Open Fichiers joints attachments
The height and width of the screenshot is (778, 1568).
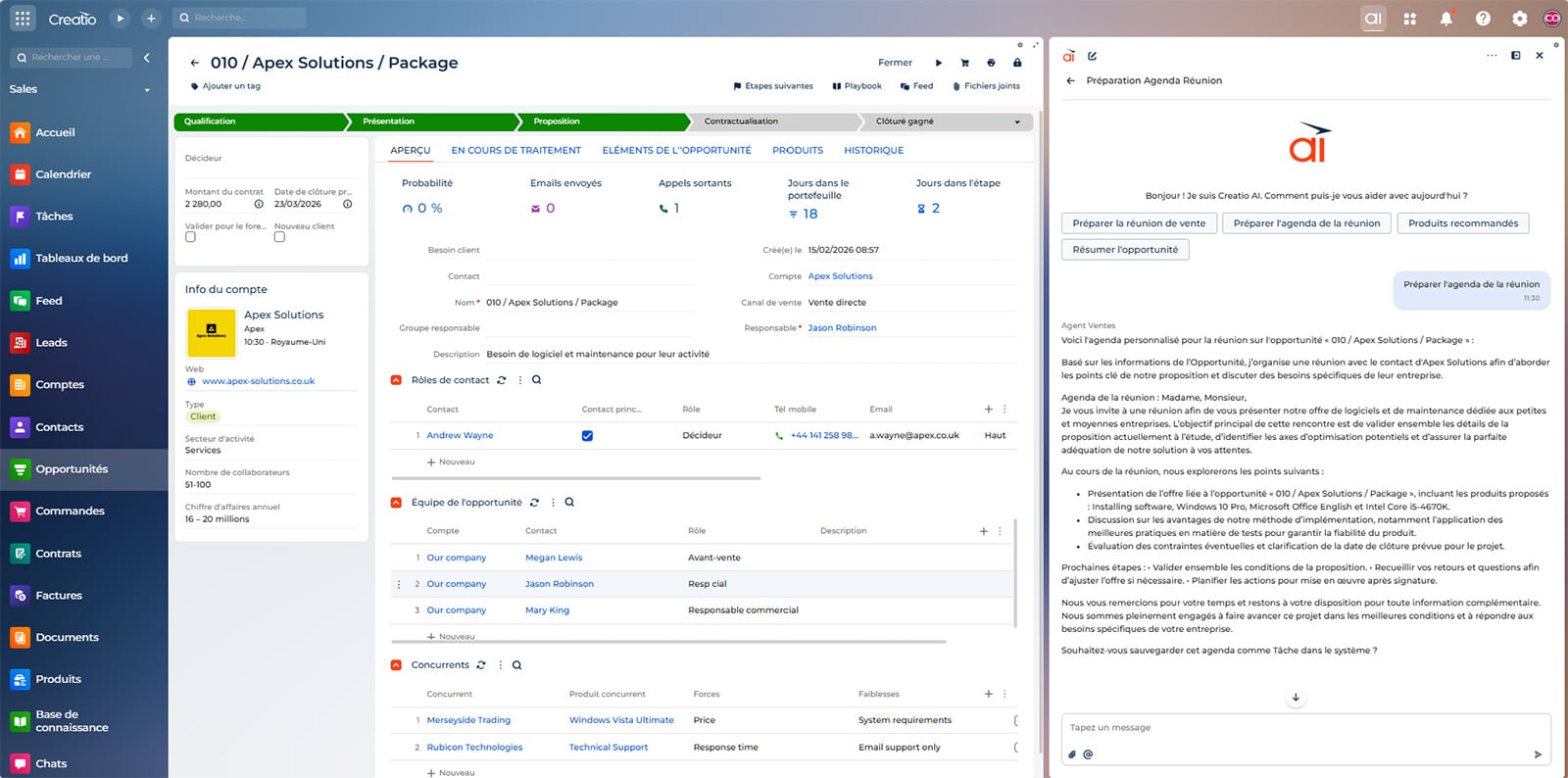pos(986,86)
